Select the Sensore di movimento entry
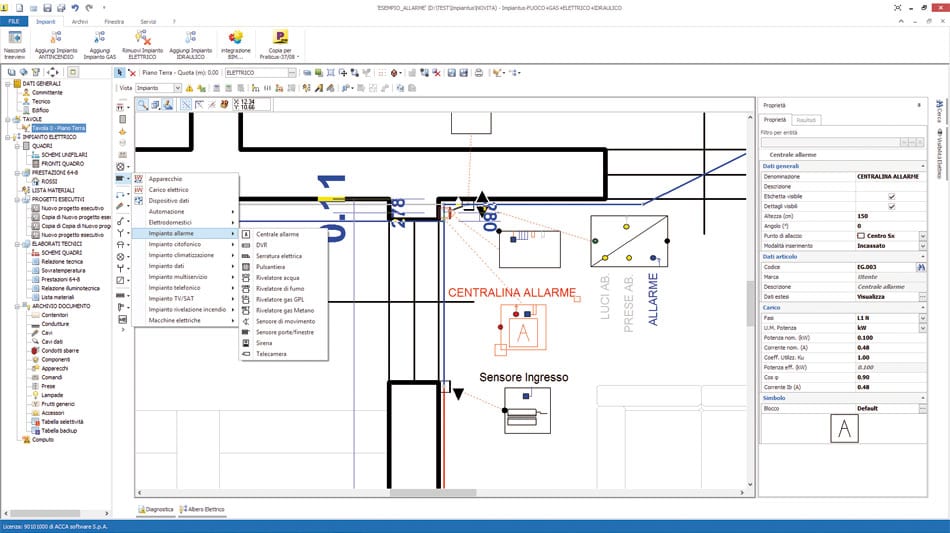 (284, 321)
